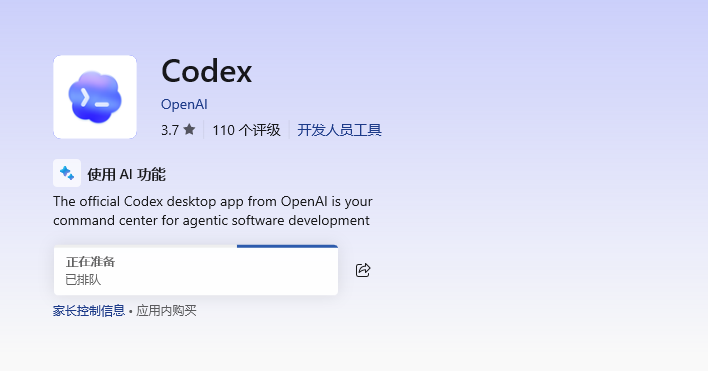Click the star icon next to 3.7
Image resolution: width=708 pixels, height=371 pixels.
point(189,130)
